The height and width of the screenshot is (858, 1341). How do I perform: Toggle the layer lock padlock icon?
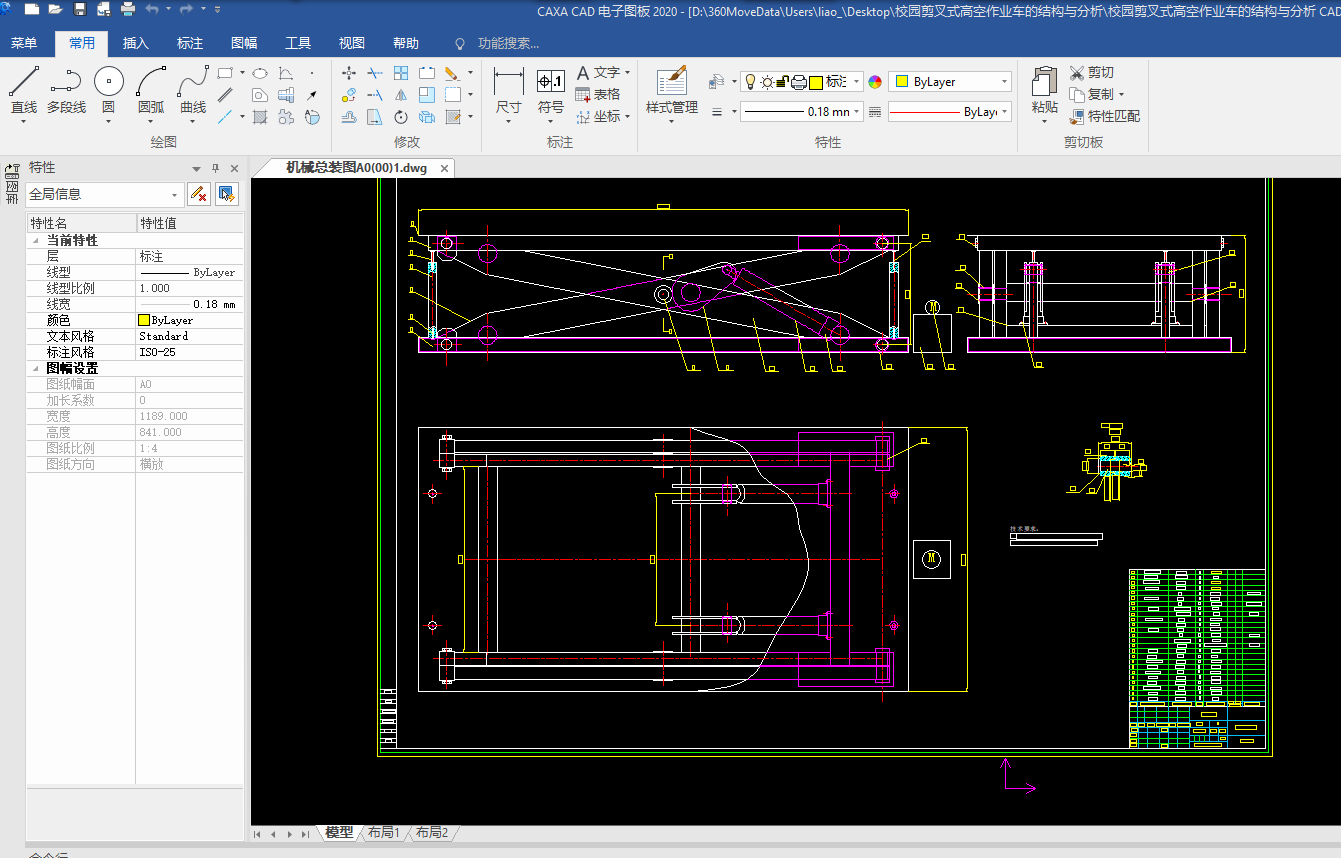[783, 82]
